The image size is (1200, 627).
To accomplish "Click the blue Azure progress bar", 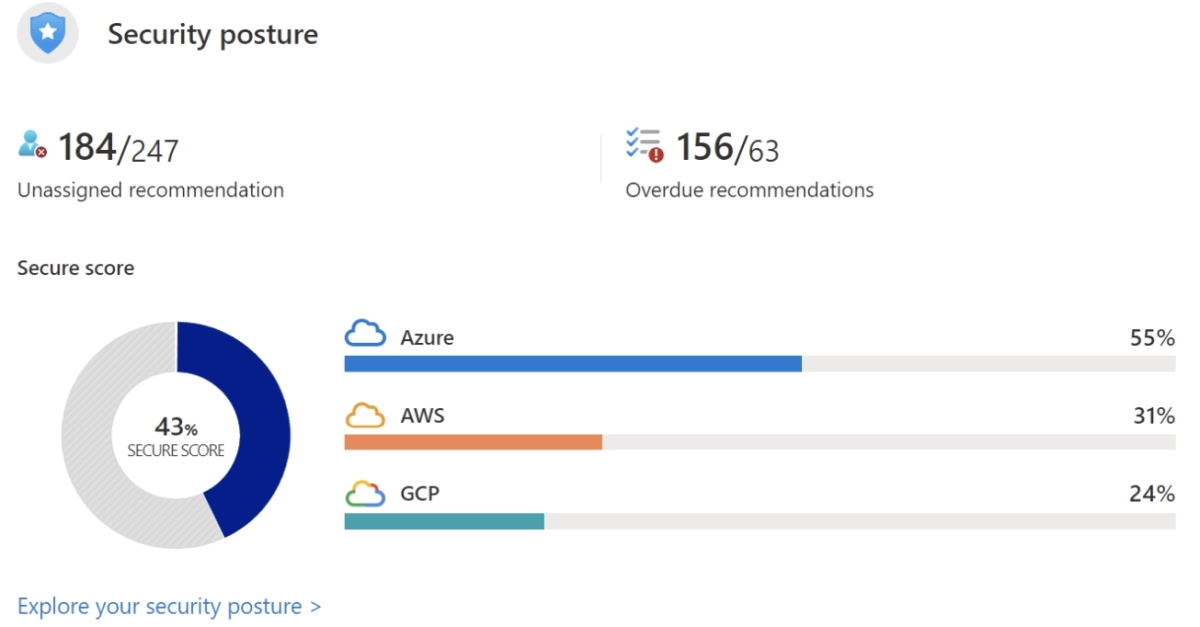I will click(572, 363).
